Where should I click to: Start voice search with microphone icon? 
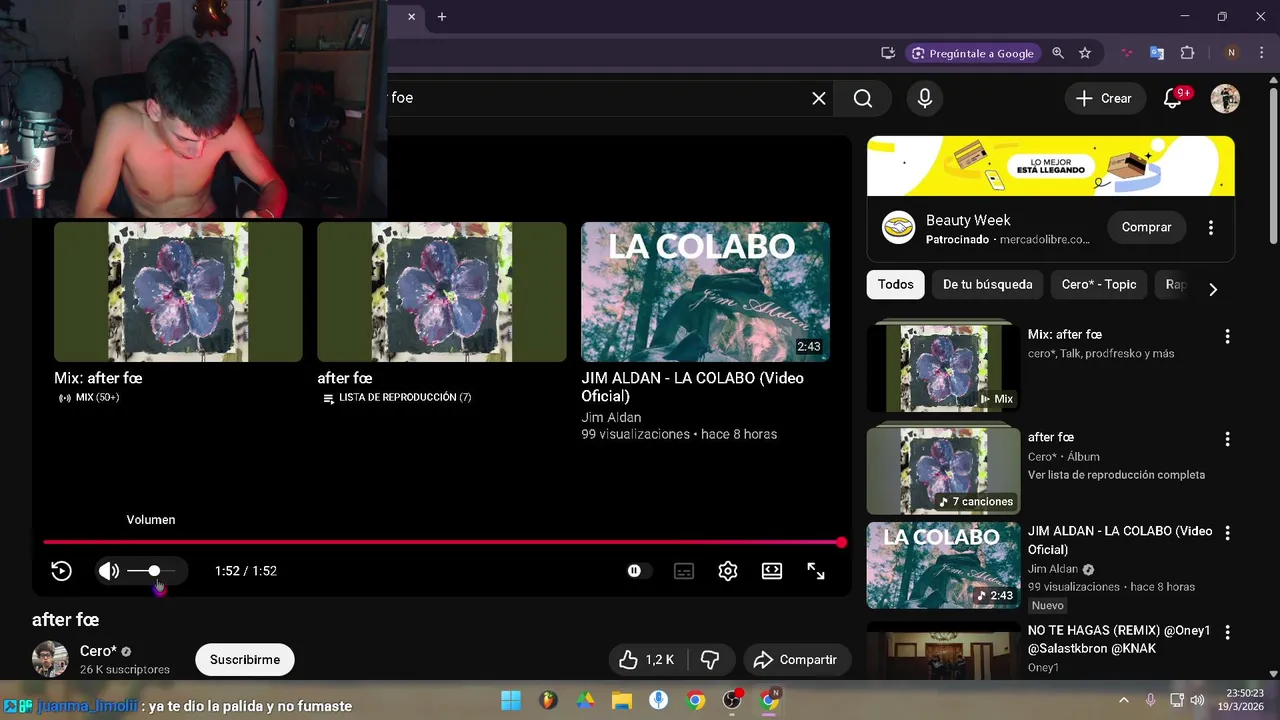[x=925, y=98]
